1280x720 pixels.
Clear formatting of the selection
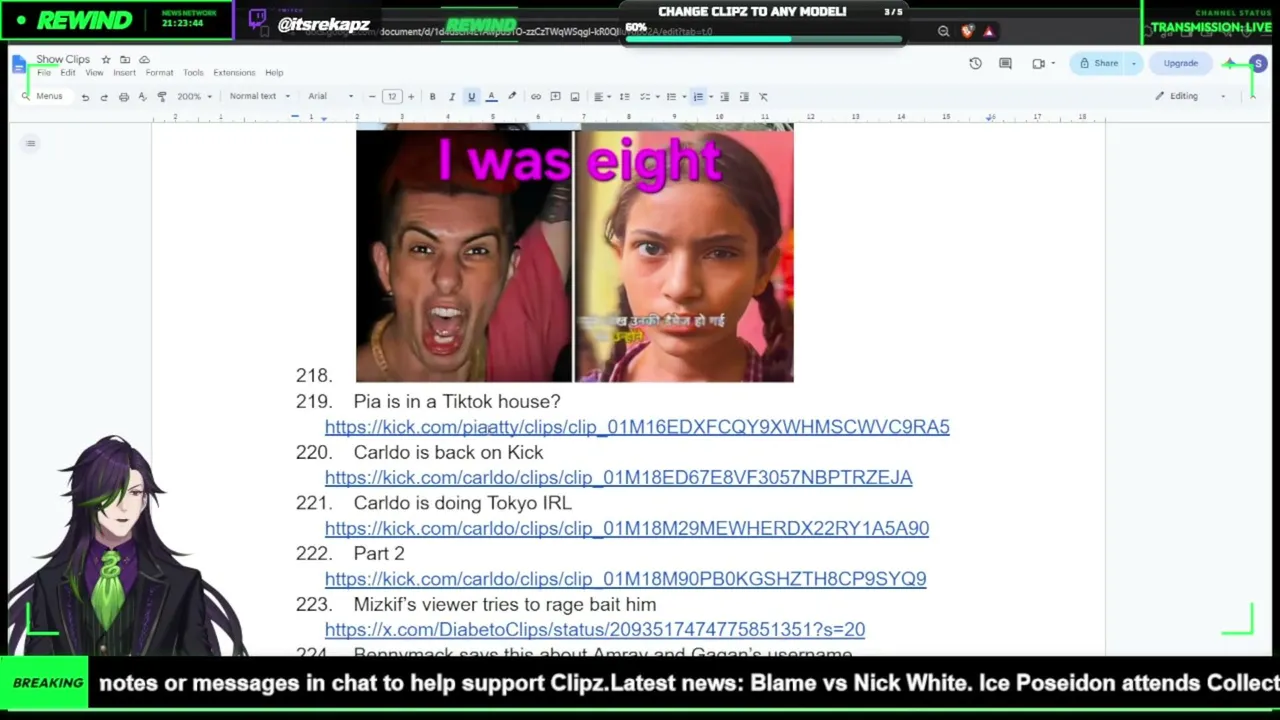click(763, 97)
